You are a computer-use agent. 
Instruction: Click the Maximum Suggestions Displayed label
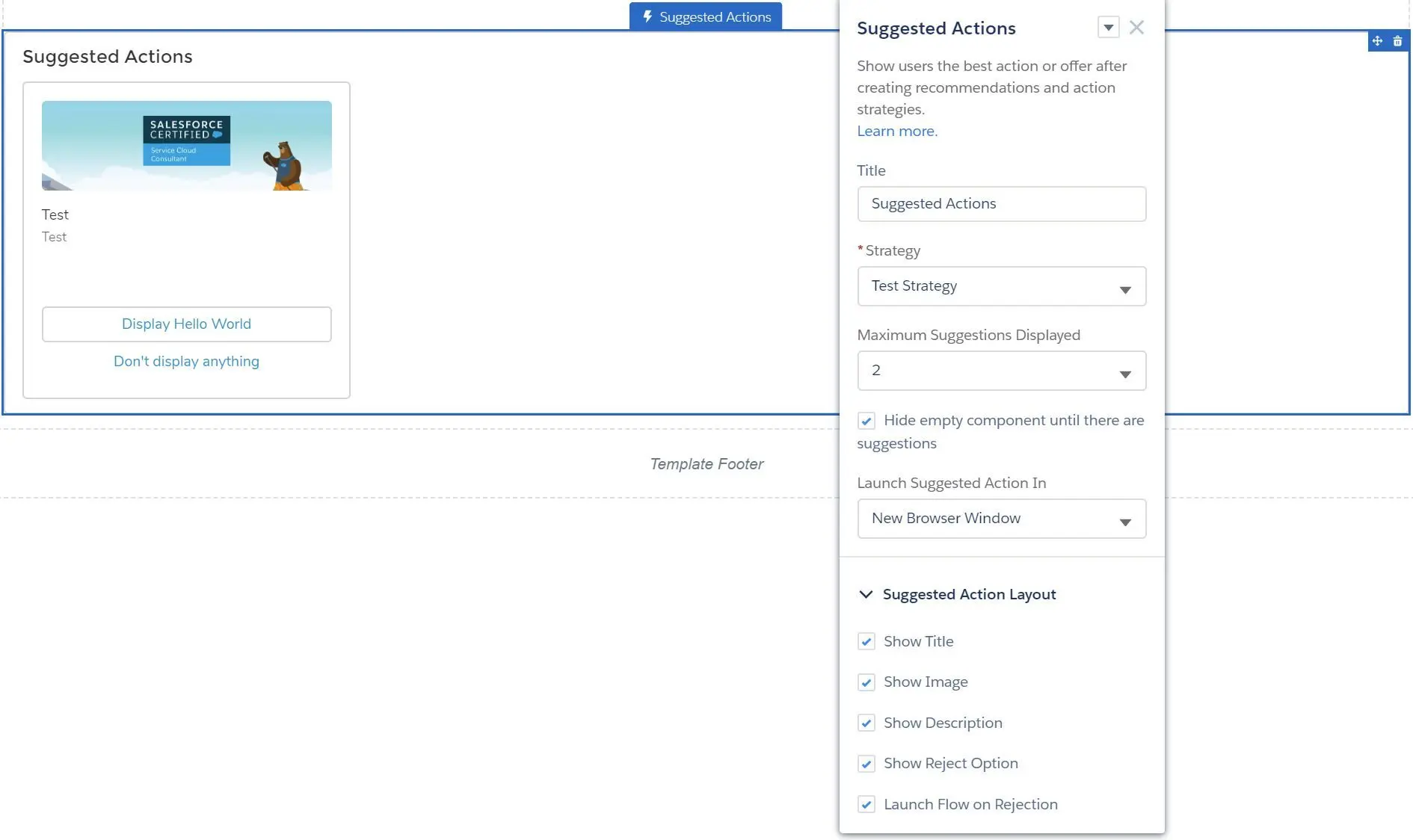pos(968,335)
